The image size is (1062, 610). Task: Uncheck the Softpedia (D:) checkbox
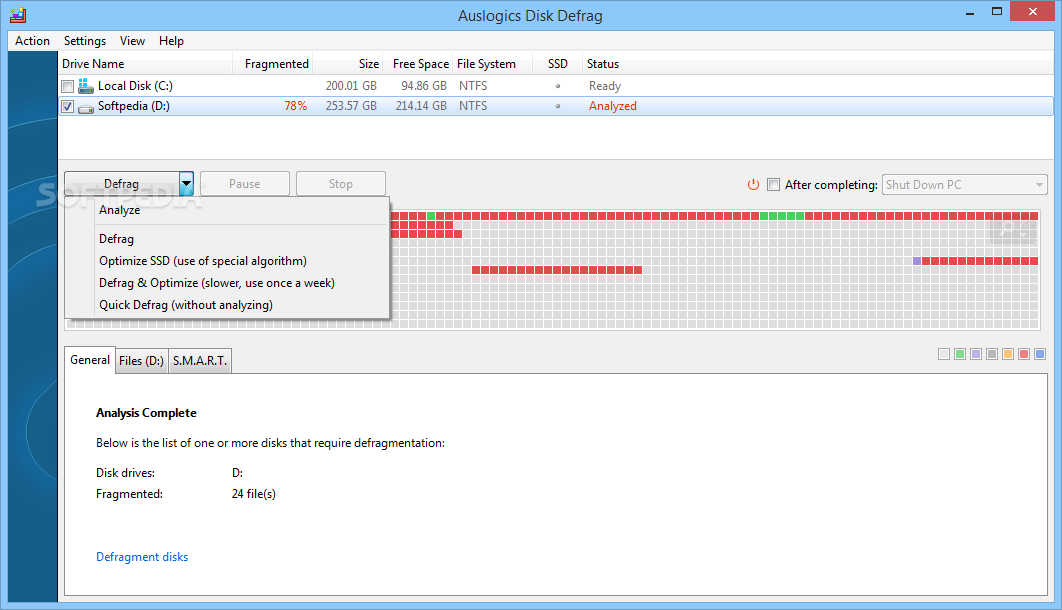67,106
